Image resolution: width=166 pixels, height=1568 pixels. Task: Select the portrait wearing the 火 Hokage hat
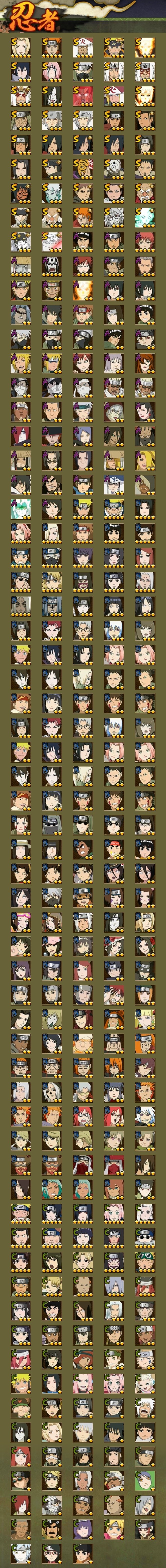[83, 48]
